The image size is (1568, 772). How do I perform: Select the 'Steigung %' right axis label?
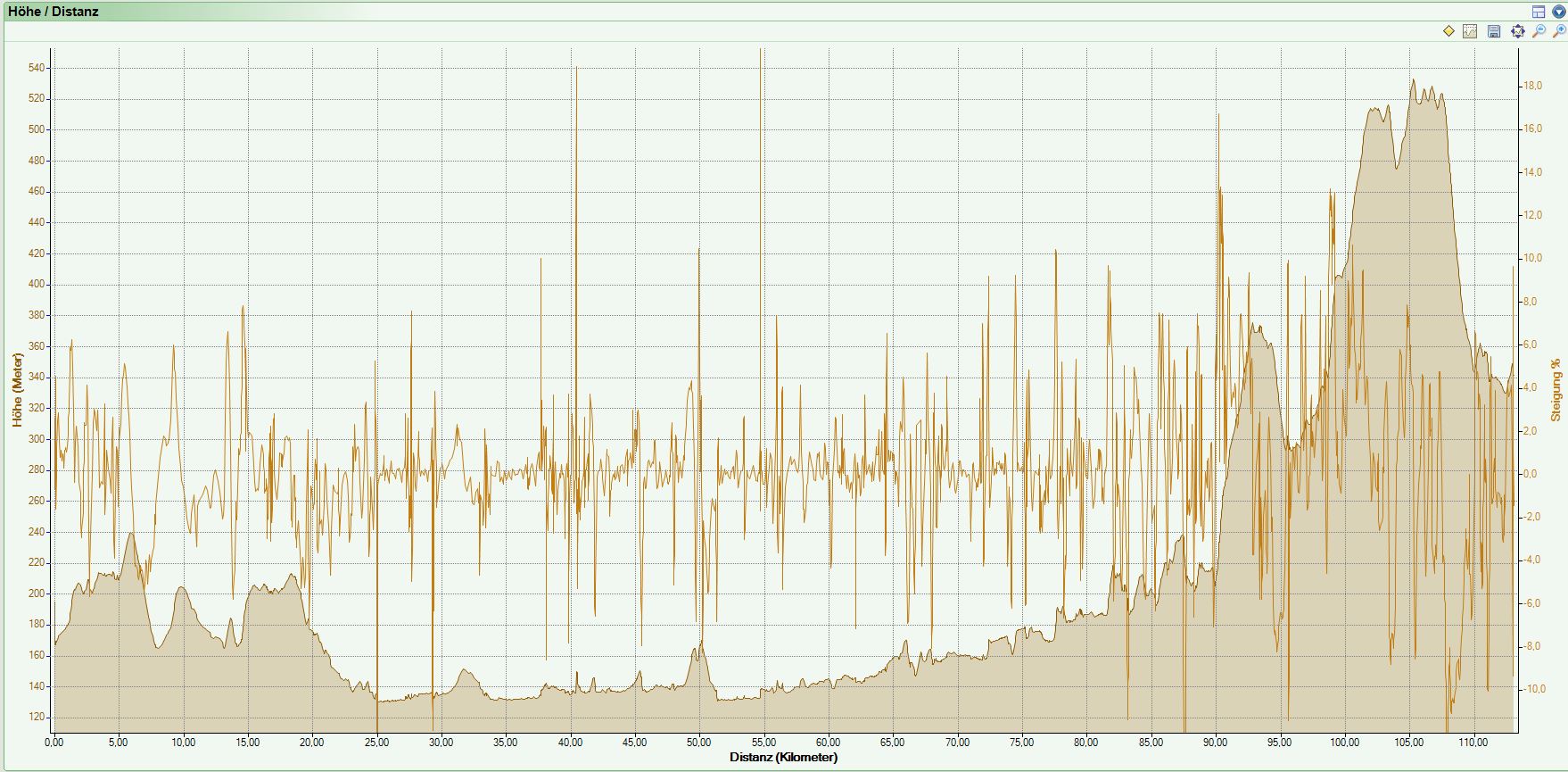pyautogui.click(x=1556, y=390)
